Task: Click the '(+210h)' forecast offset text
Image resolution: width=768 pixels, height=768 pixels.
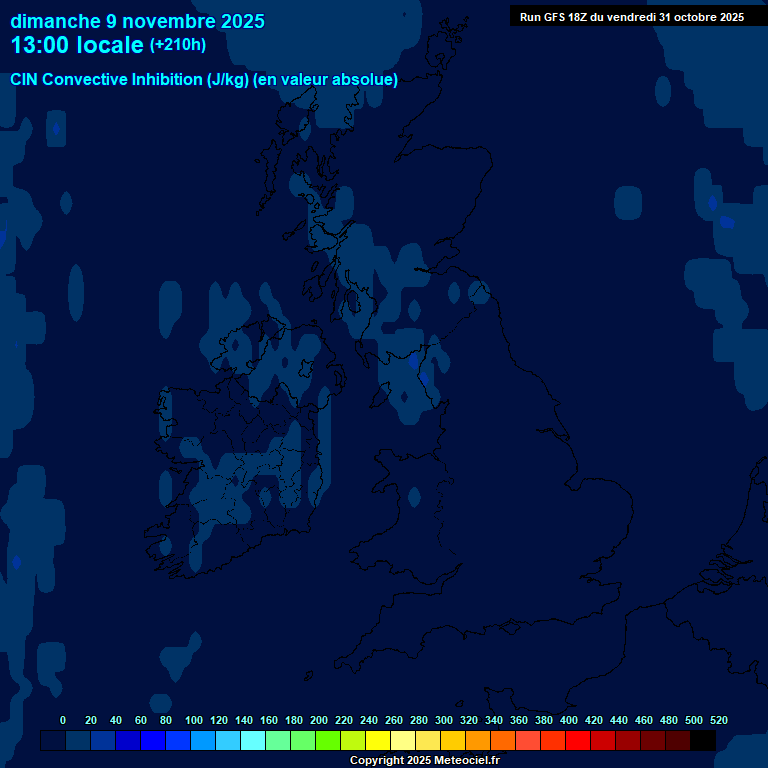Action: point(178,45)
